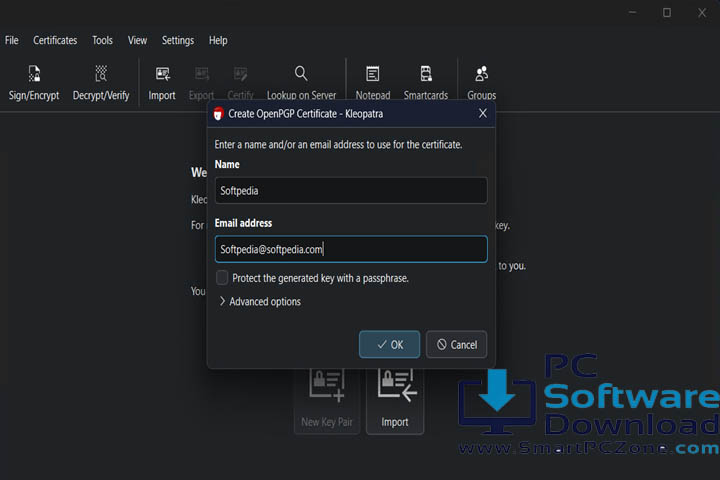This screenshot has height=480, width=720.
Task: Close the Kleopatra main window
Action: pos(702,12)
